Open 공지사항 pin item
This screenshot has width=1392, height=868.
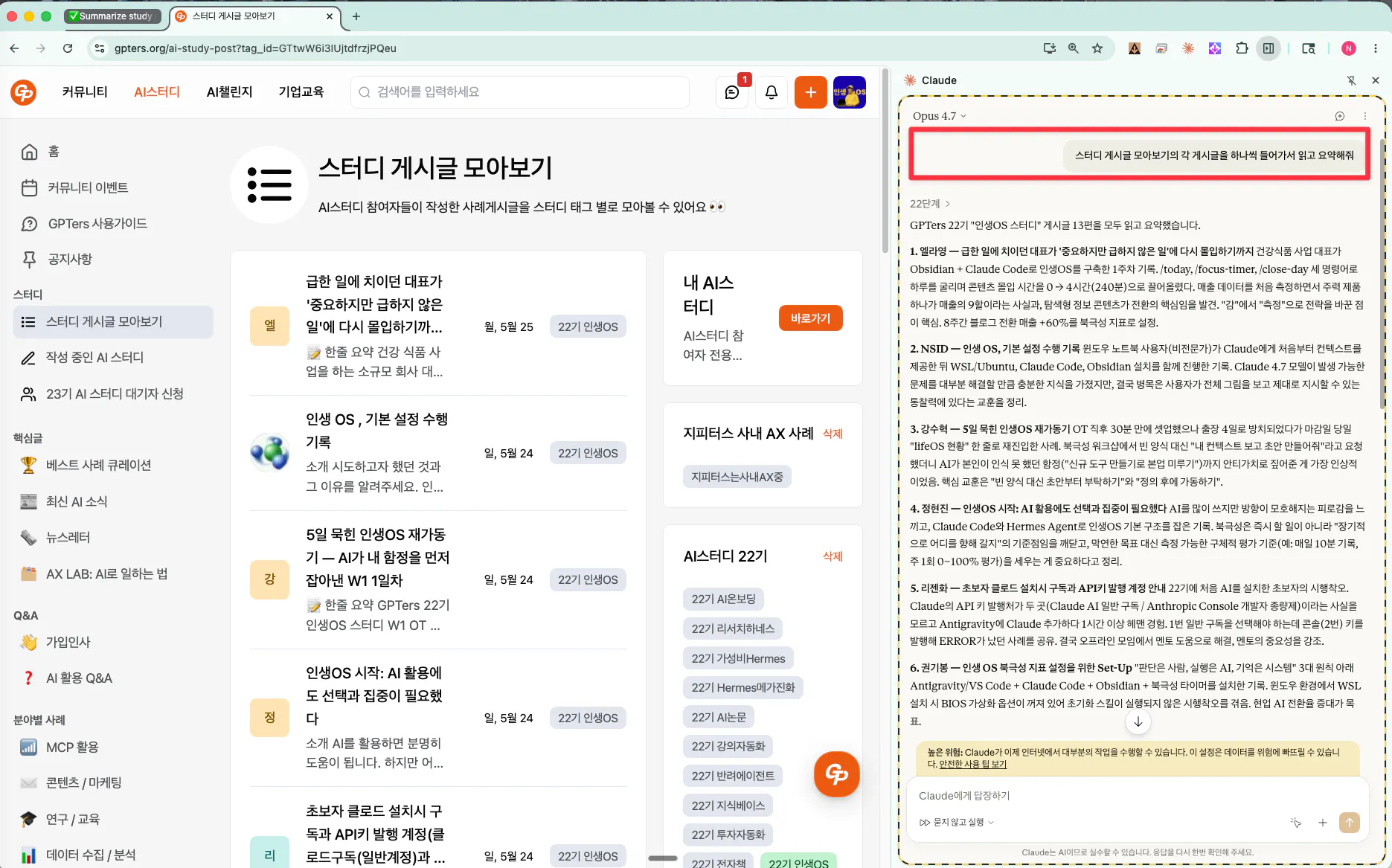pyautogui.click(x=113, y=259)
